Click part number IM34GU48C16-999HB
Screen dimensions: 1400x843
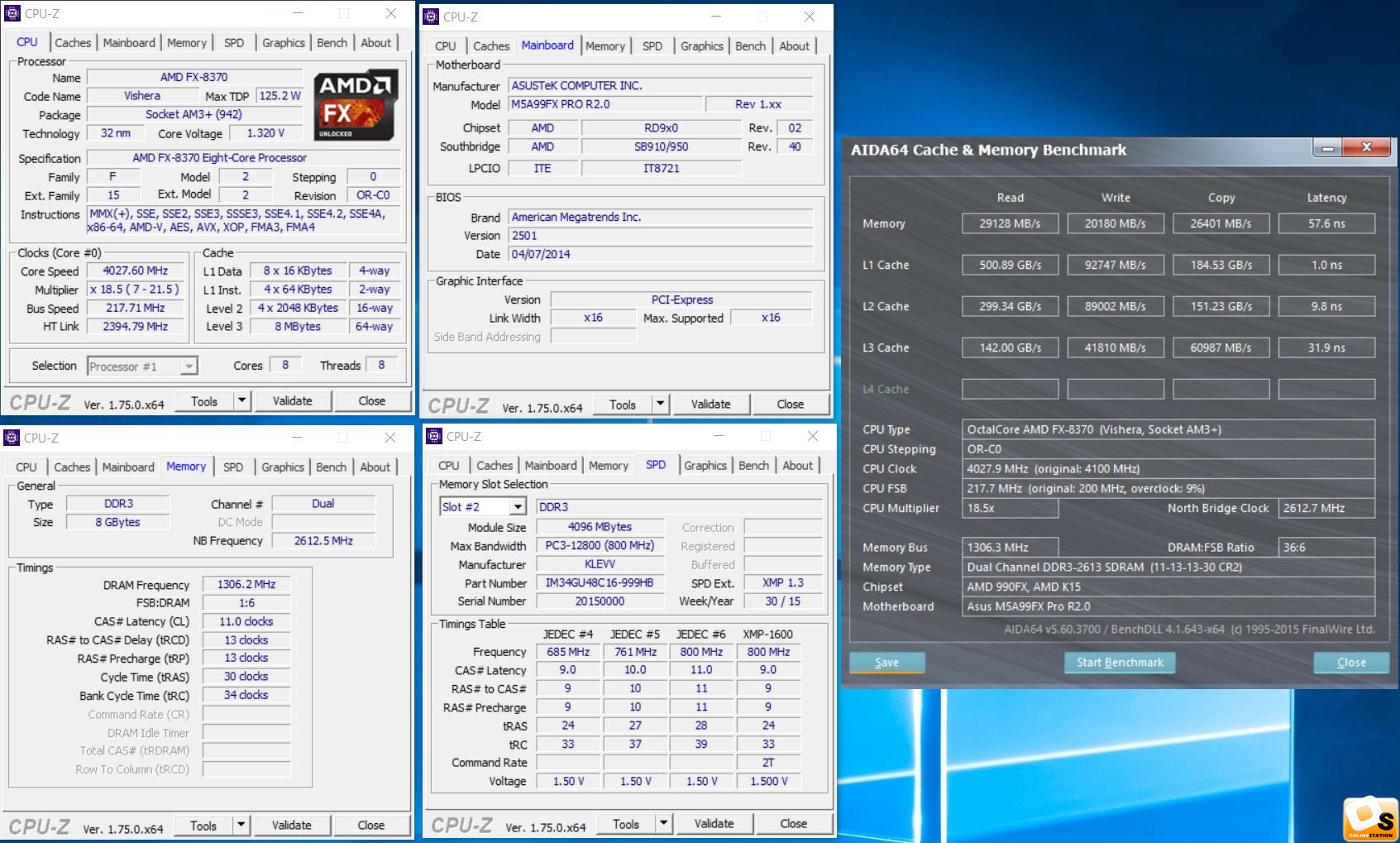point(600,582)
